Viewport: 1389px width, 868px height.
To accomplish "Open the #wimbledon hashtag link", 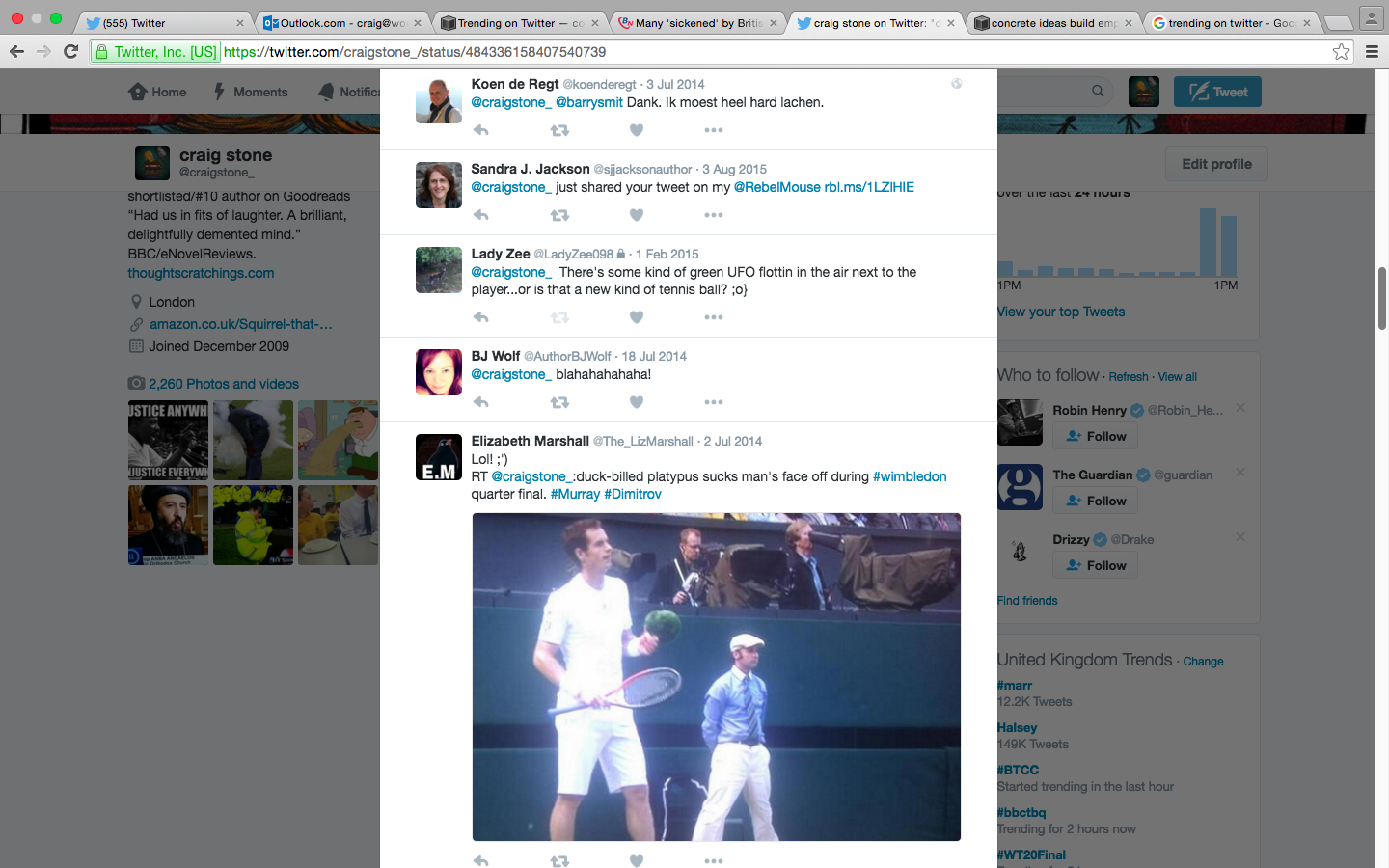I will point(910,476).
